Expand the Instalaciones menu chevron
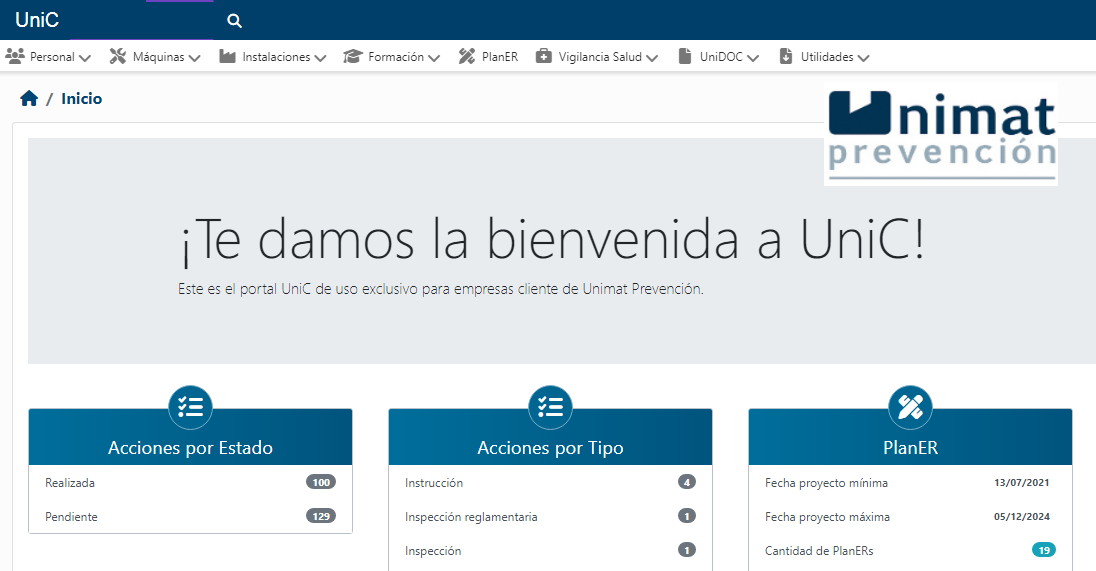The image size is (1096, 571). [x=320, y=58]
